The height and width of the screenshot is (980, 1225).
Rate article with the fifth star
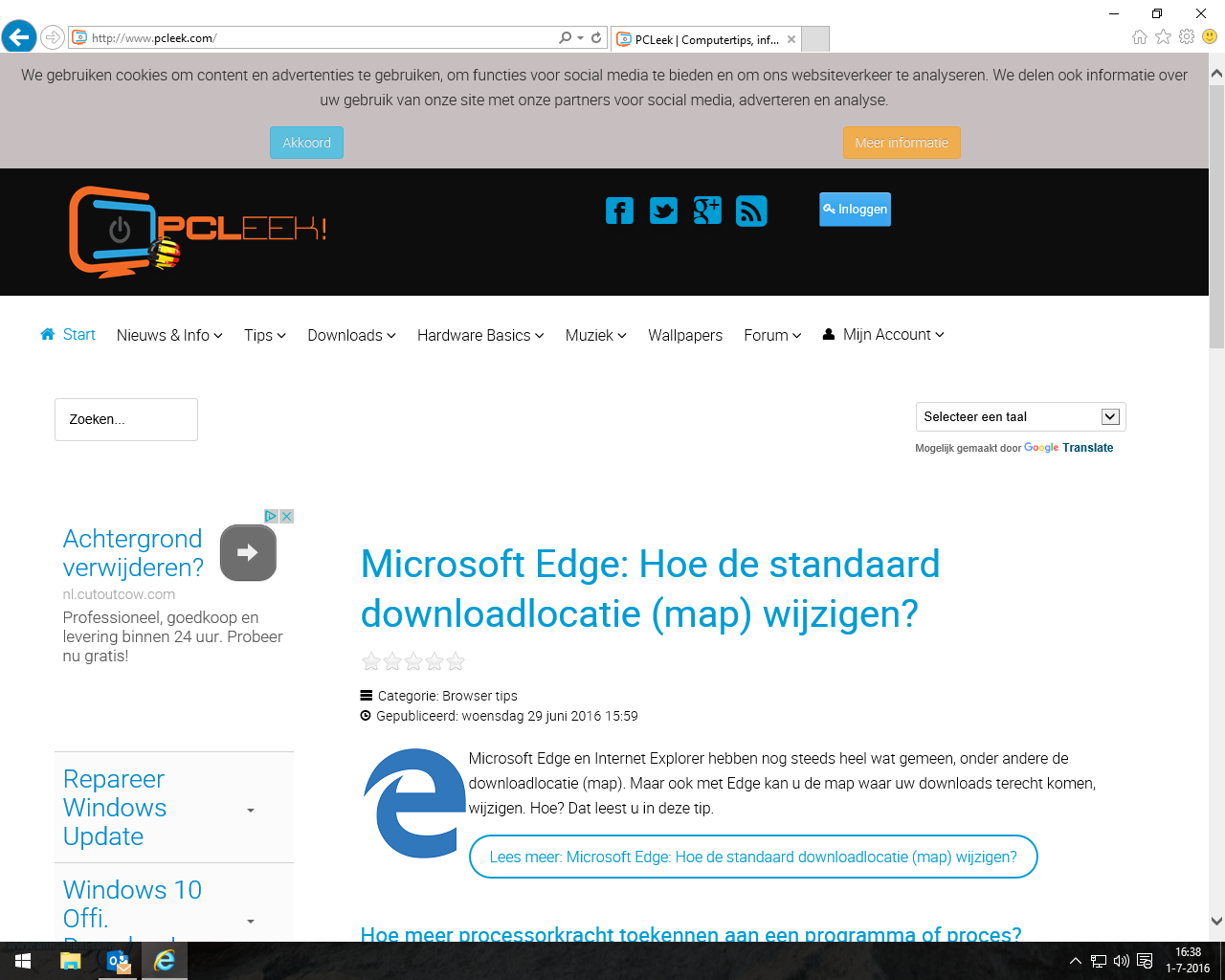coord(456,661)
